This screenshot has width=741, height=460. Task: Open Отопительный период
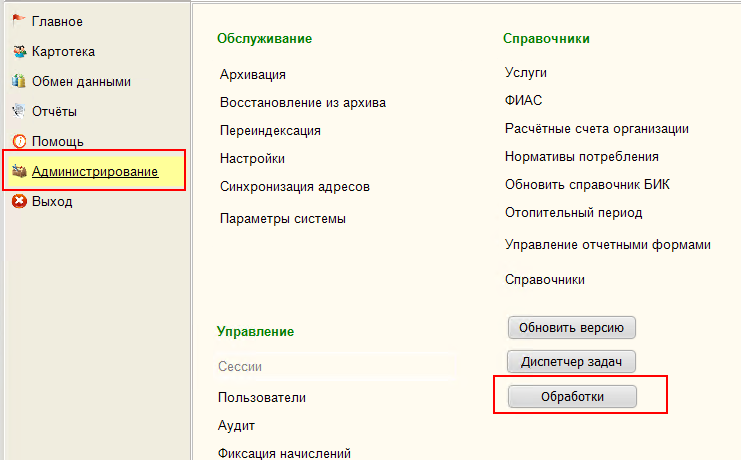click(574, 213)
